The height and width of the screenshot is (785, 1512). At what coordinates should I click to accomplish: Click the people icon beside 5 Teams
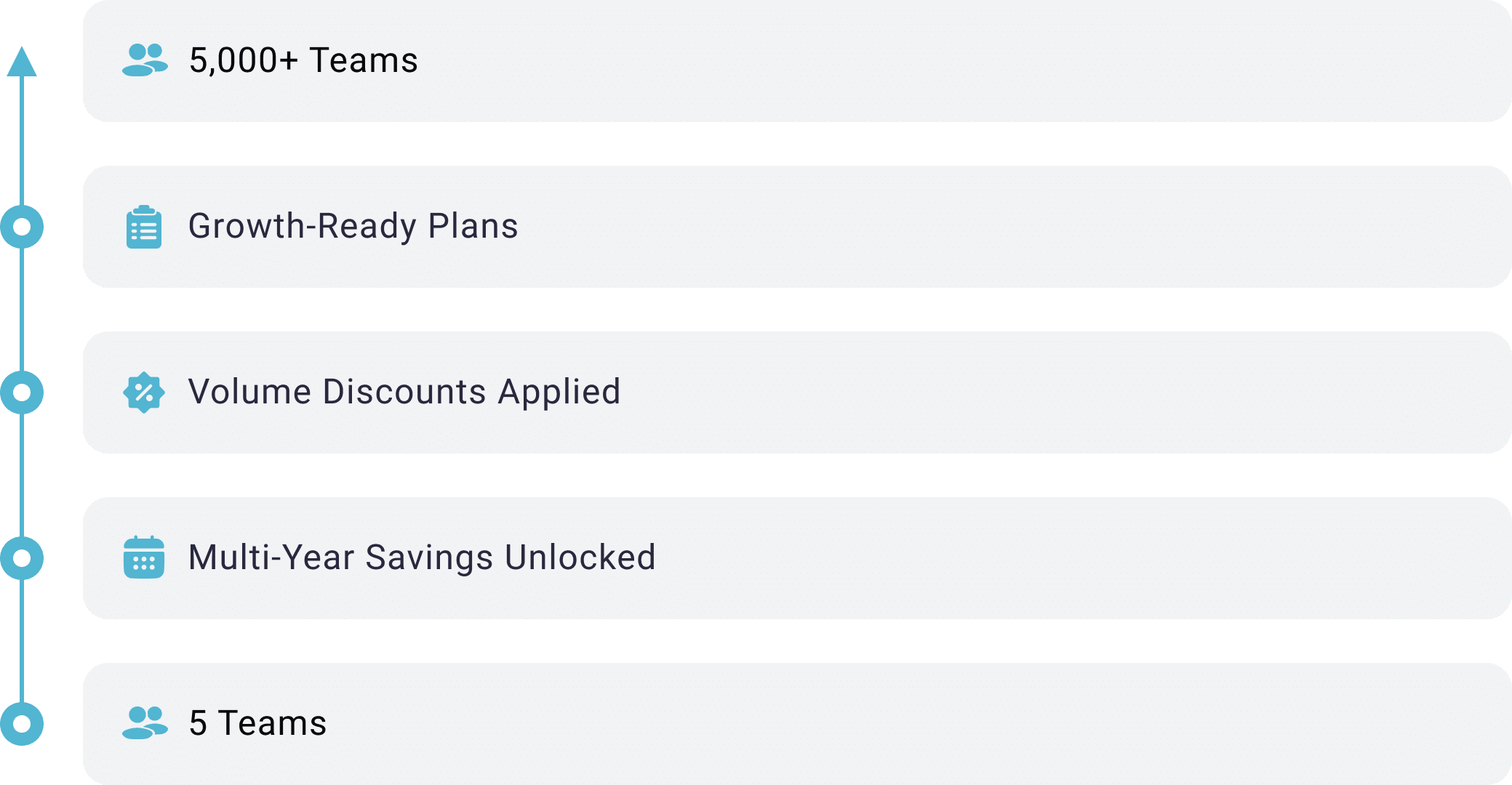[x=145, y=723]
